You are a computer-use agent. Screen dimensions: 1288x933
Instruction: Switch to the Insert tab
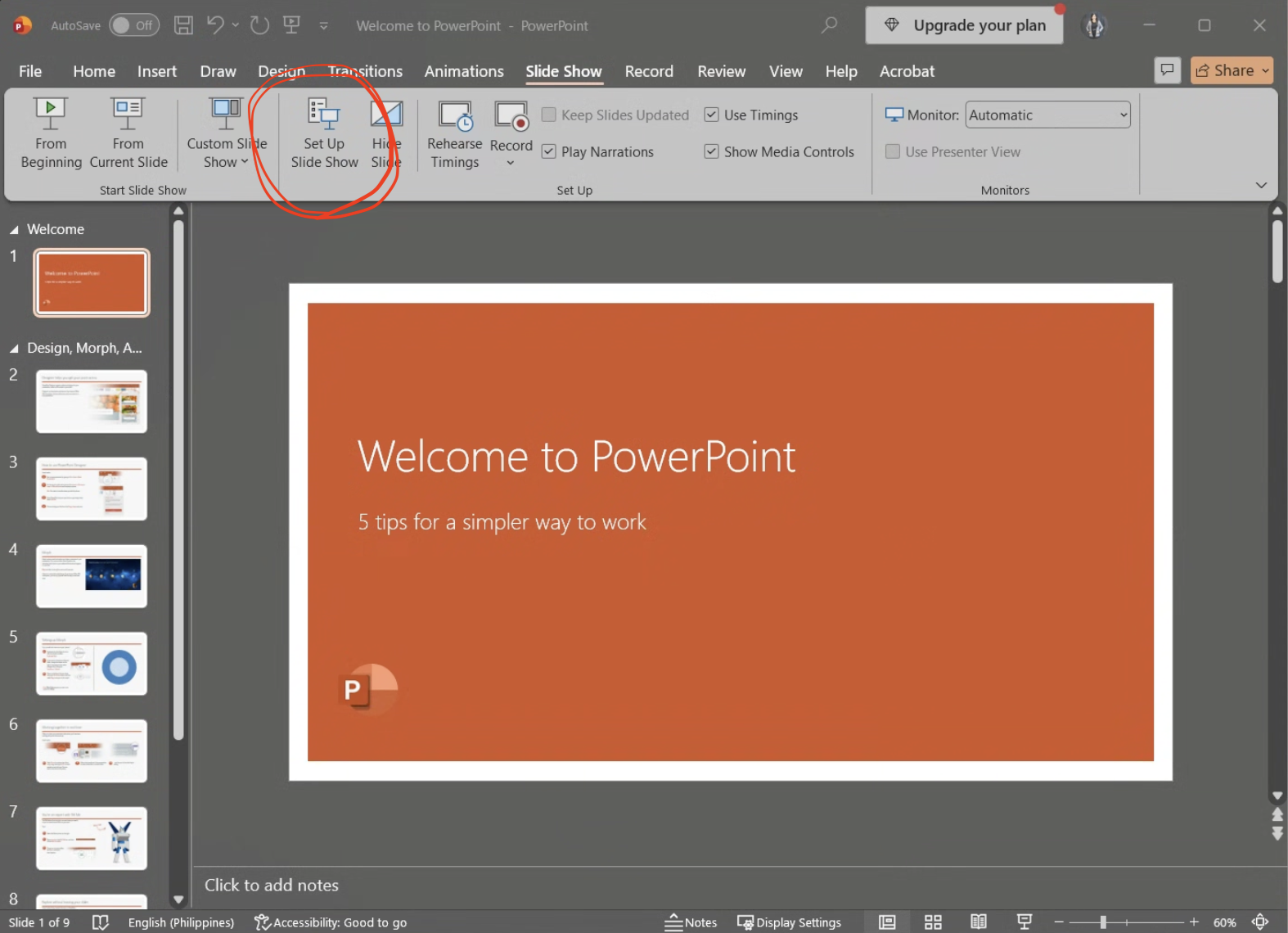click(x=157, y=71)
